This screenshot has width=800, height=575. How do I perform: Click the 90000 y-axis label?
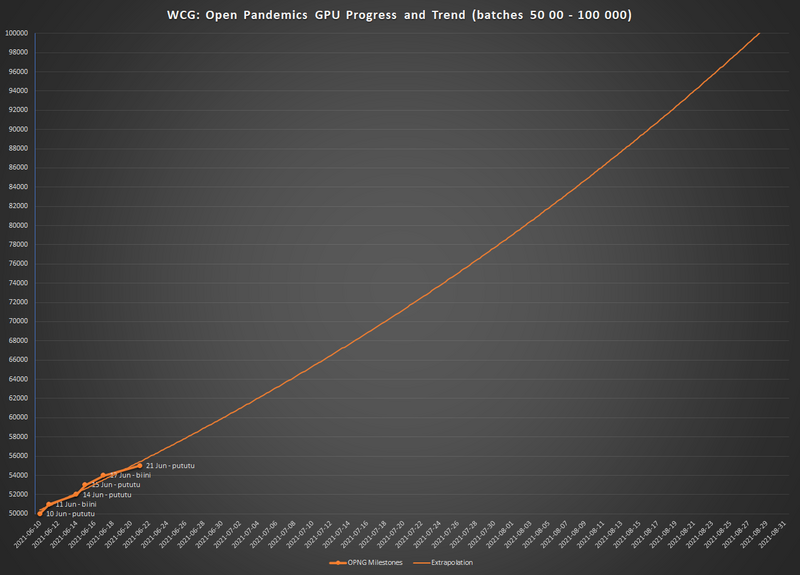[18, 130]
